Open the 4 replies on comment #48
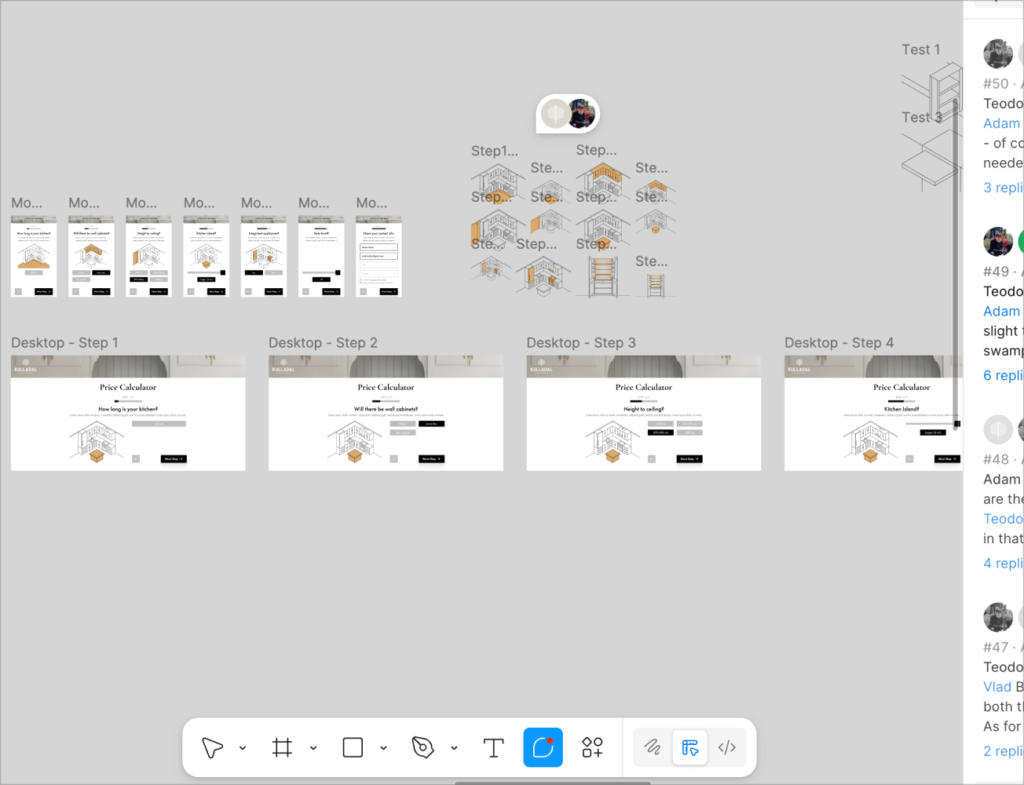This screenshot has height=785, width=1024. click(1002, 563)
